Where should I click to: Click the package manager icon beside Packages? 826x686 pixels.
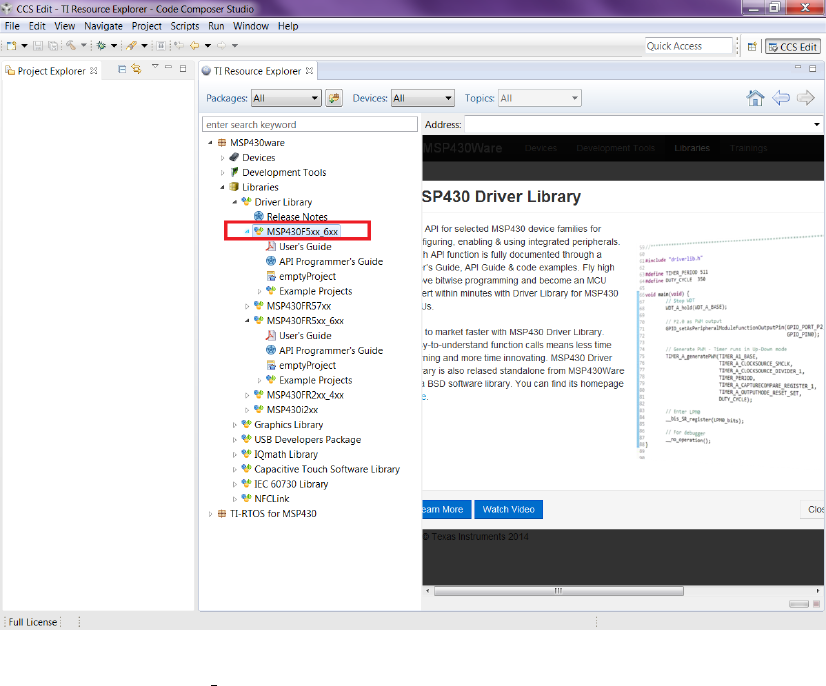[334, 98]
